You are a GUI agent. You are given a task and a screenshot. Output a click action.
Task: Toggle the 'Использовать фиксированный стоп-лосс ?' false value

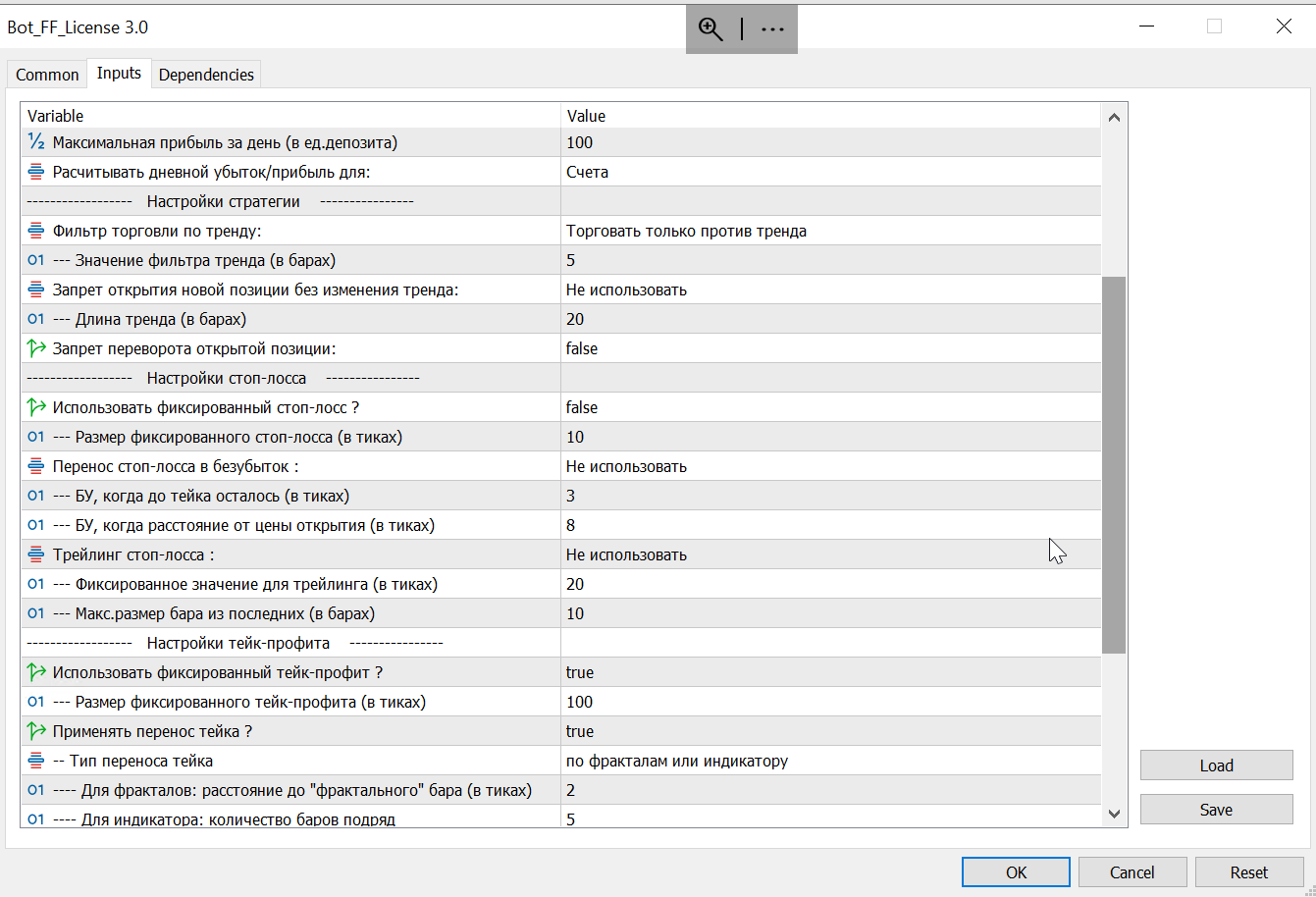tap(582, 407)
